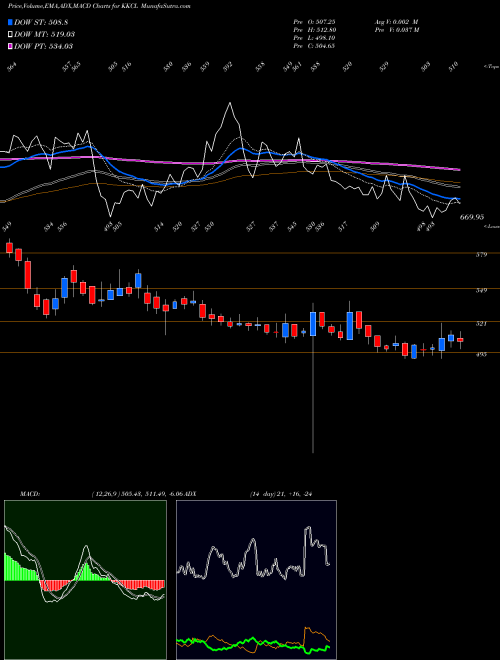Click the MACD histogram chart panel
Viewport: 500px width, 660px height.
85,580
